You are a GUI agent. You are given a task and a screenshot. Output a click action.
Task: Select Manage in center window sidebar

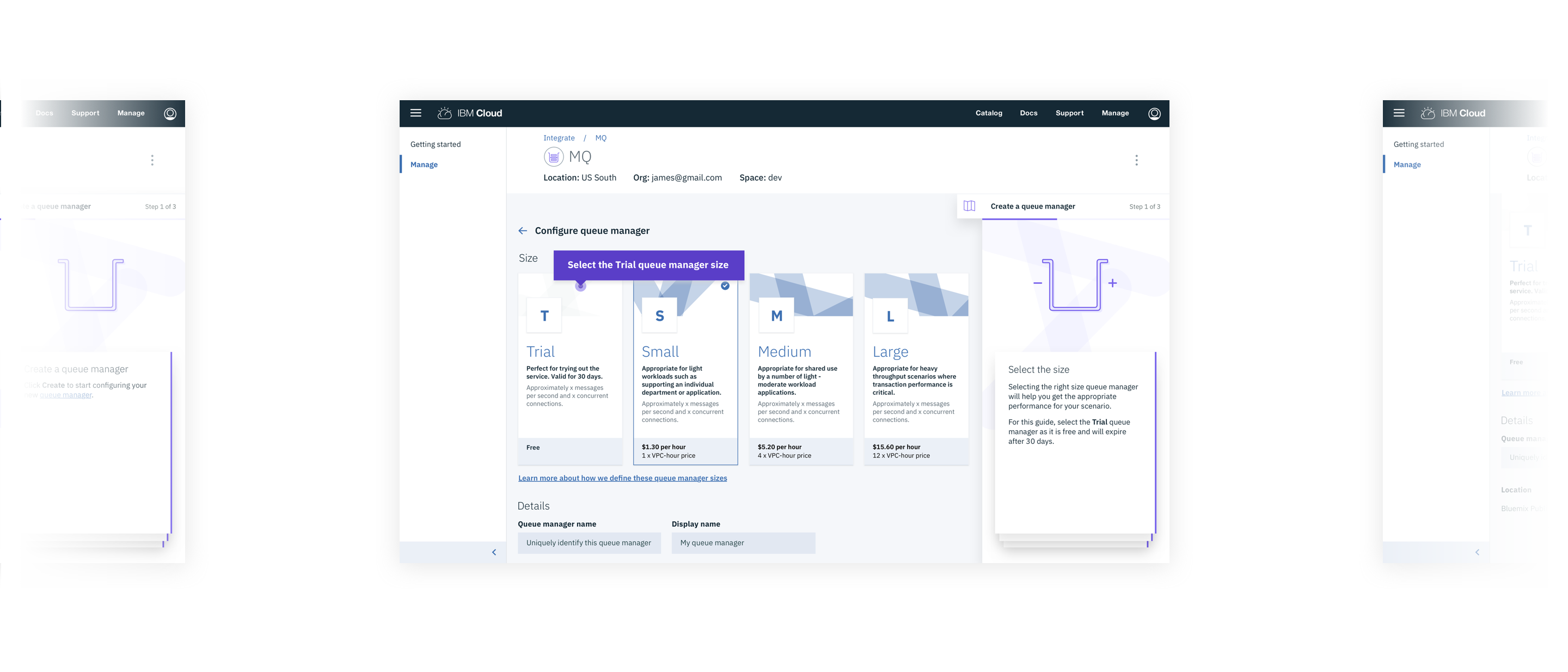(424, 164)
